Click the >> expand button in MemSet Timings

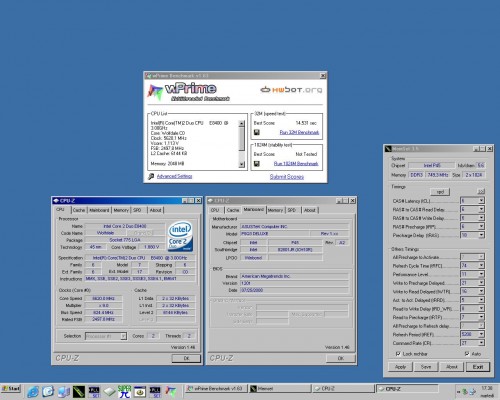(x=481, y=192)
